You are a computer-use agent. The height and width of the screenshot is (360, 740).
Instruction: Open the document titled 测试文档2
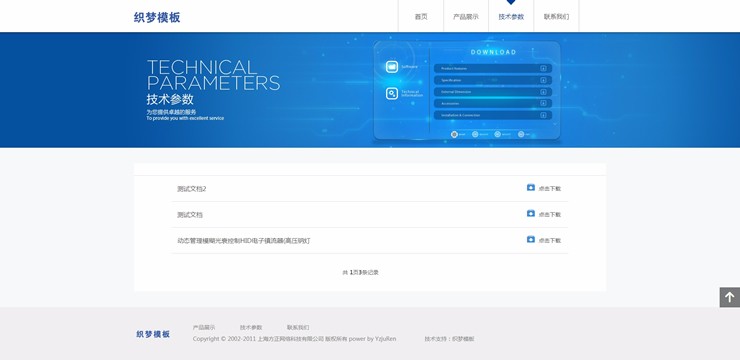192,189
